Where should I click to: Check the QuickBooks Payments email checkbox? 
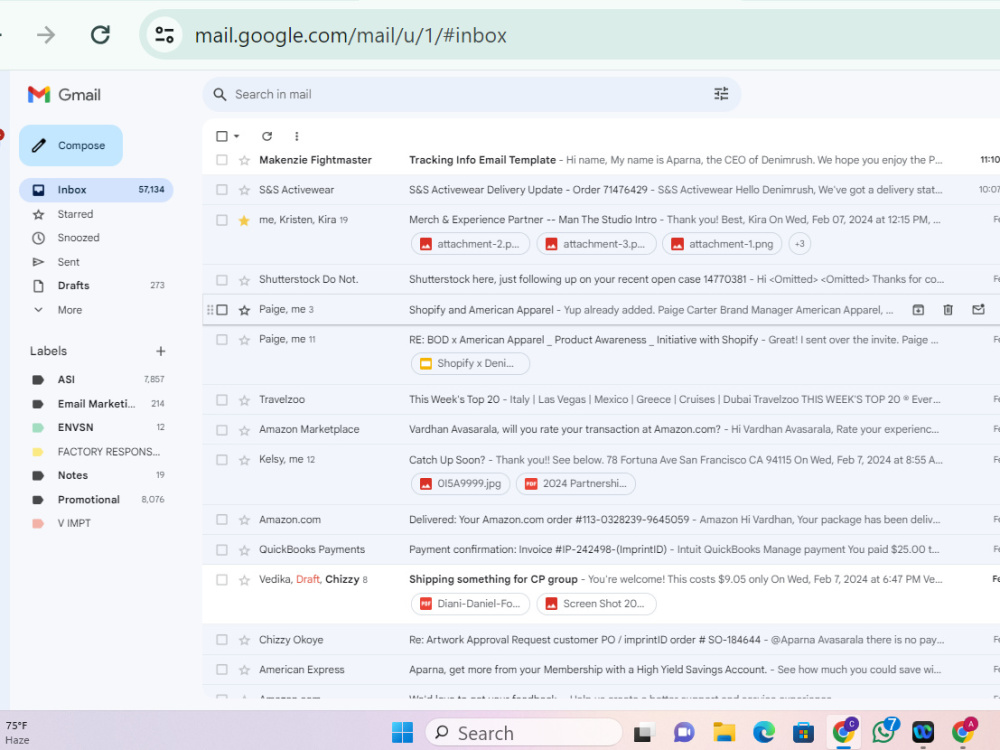[x=221, y=550]
